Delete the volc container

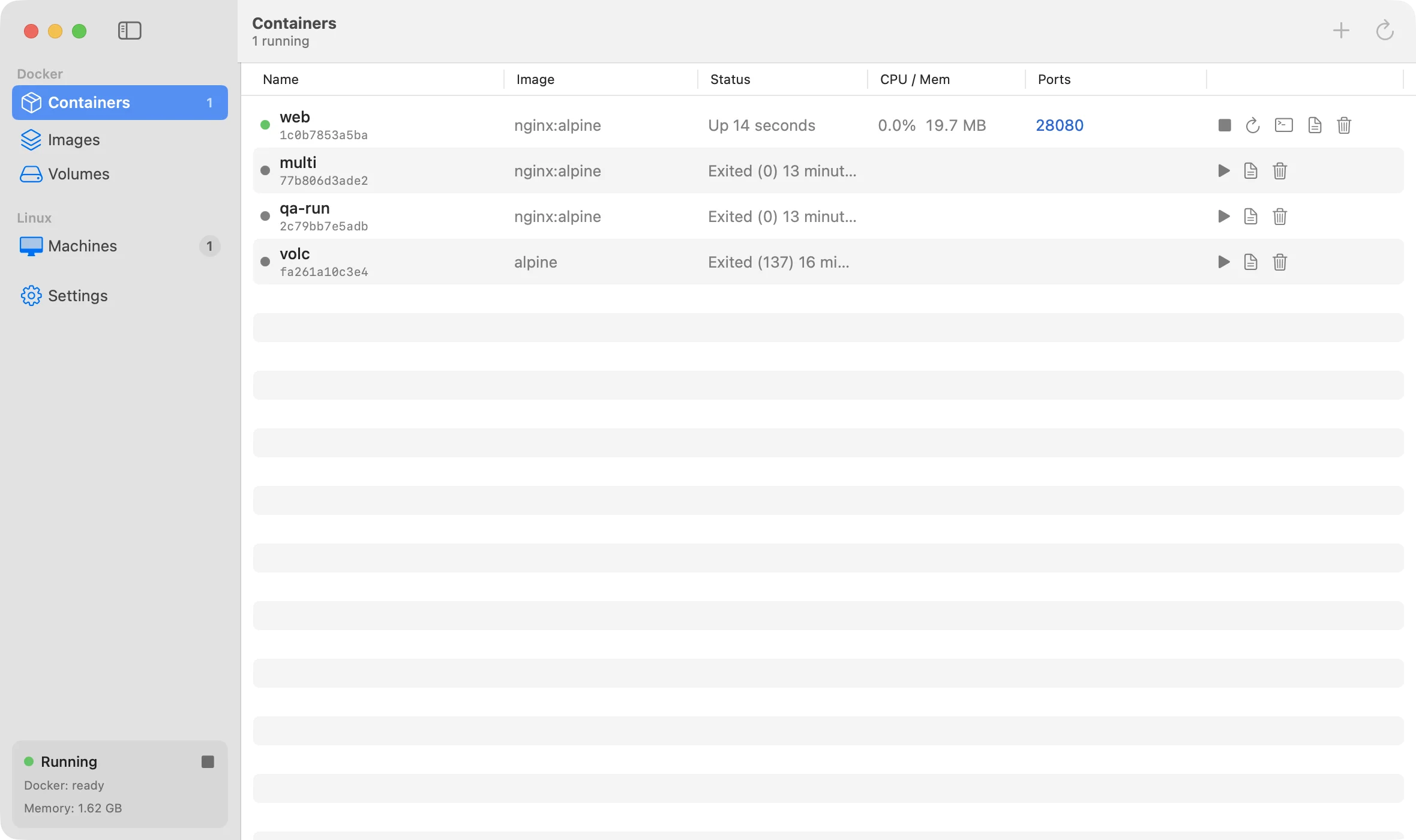pos(1280,262)
